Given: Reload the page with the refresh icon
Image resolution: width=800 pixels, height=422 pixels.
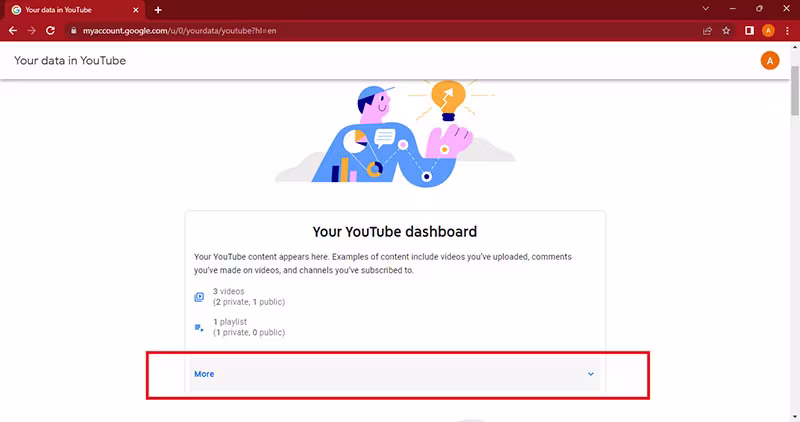Looking at the screenshot, I should pos(50,31).
